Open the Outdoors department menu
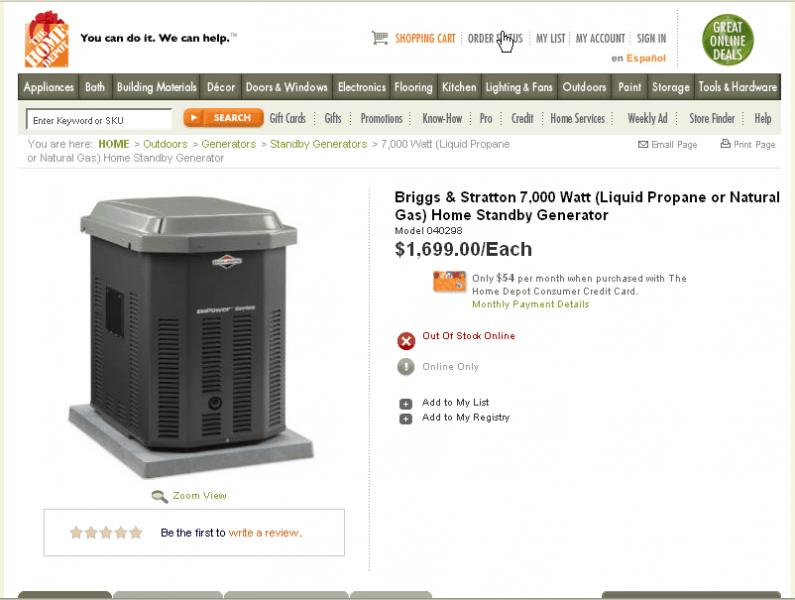 [x=584, y=87]
